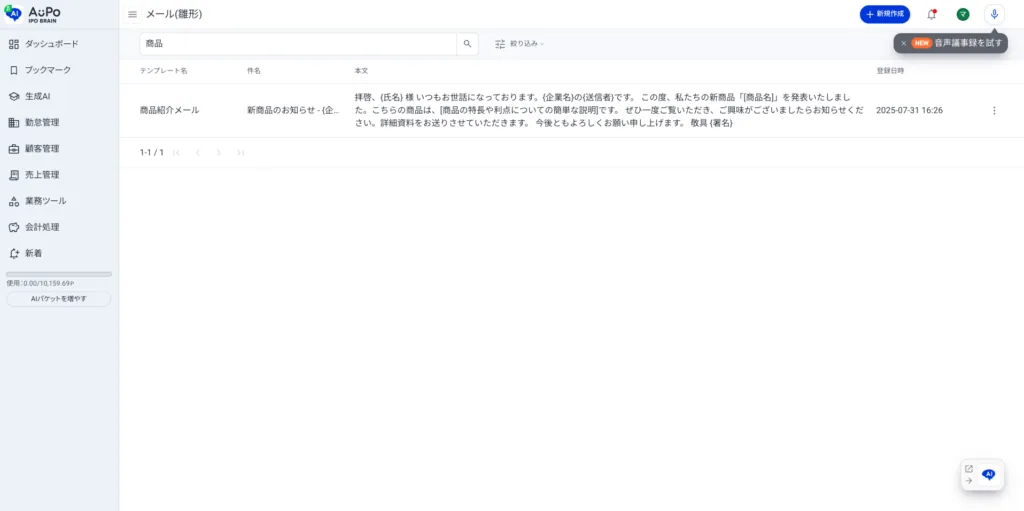
Task: Click the 会計処理 piggy bank icon
Action: tap(14, 227)
